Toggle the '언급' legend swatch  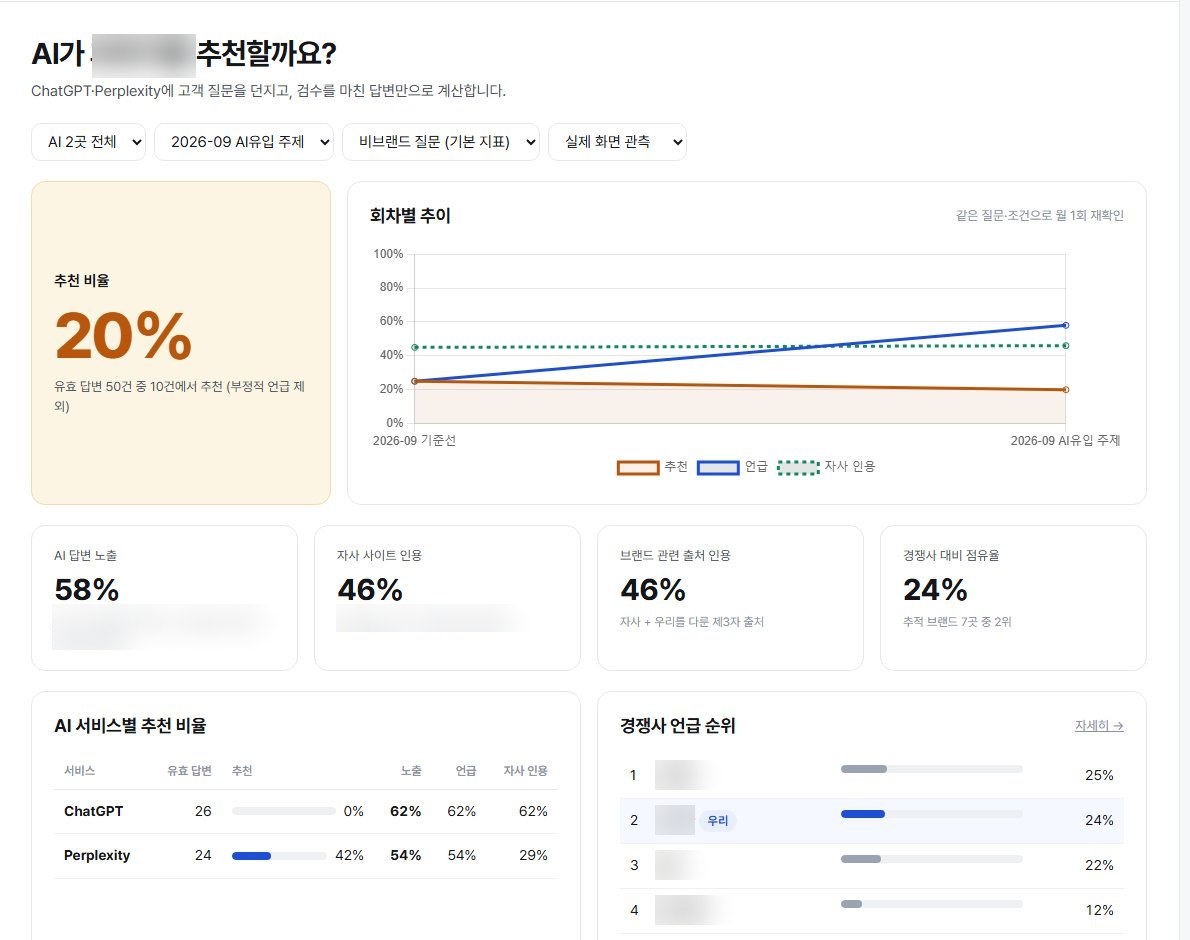click(x=717, y=467)
